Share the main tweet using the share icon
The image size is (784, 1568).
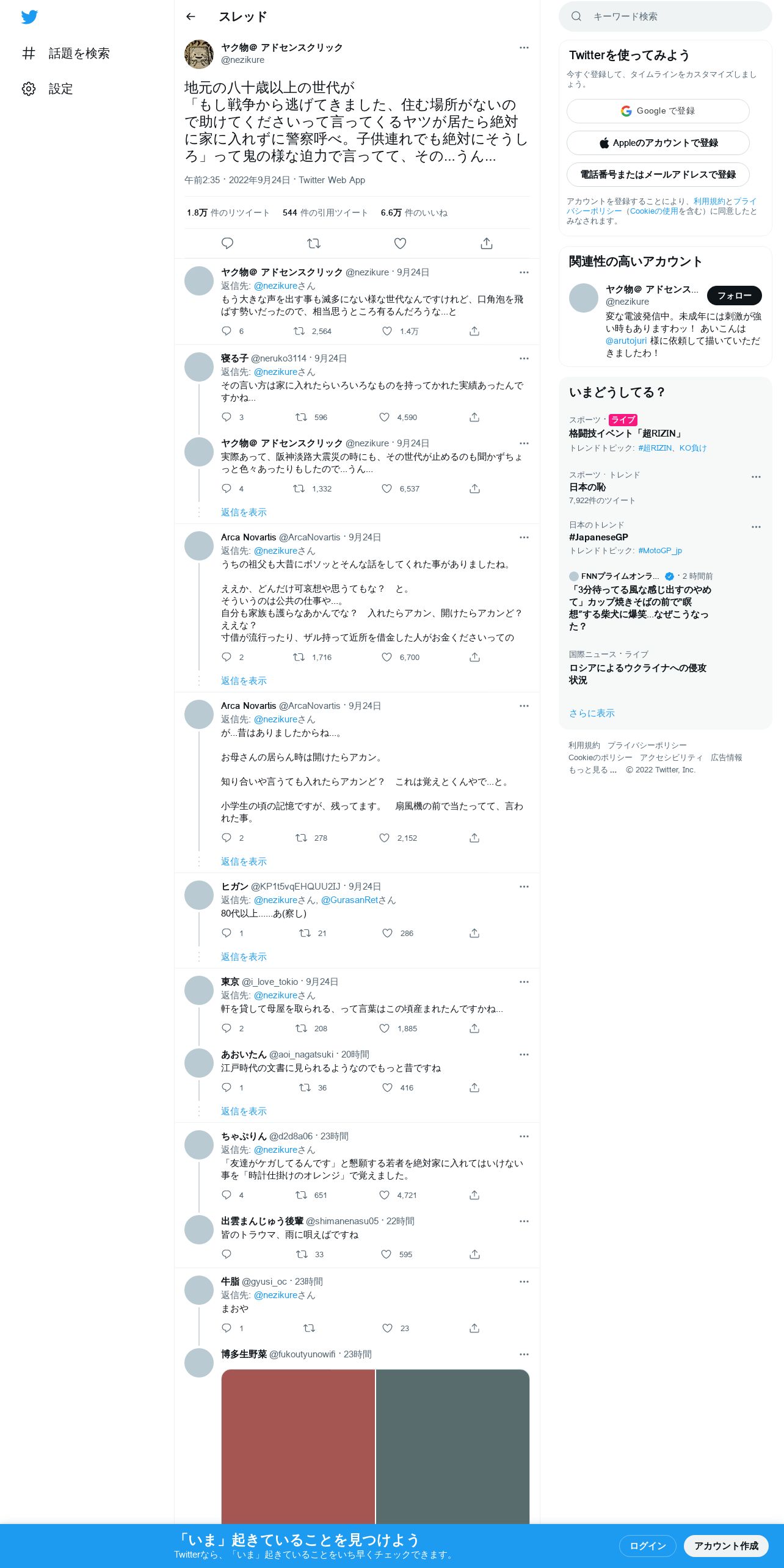[487, 244]
